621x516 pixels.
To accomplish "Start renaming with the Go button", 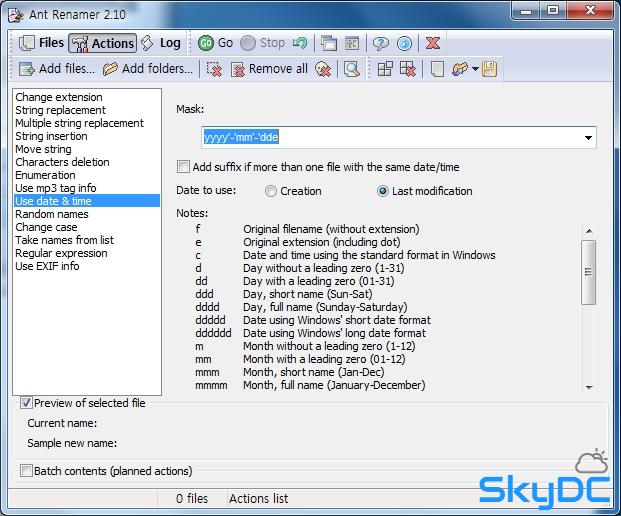I will (215, 43).
